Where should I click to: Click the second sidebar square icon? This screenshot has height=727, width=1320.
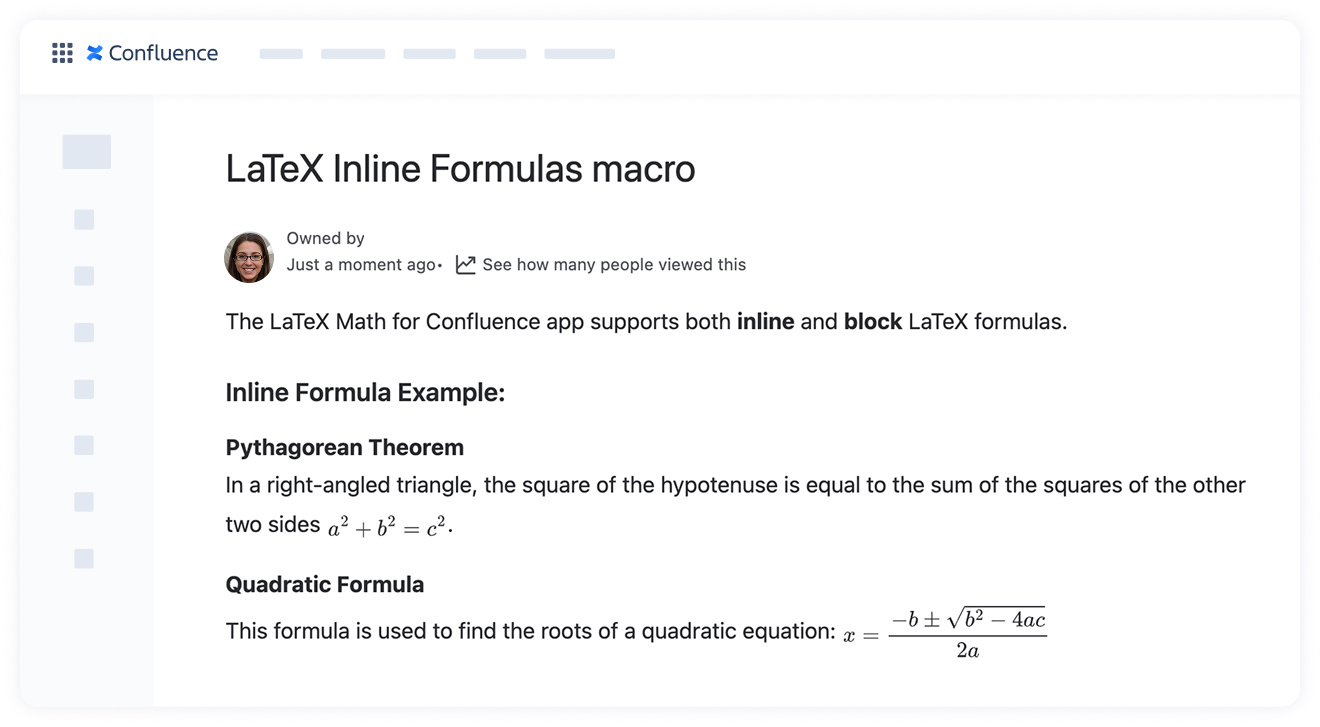click(x=84, y=219)
